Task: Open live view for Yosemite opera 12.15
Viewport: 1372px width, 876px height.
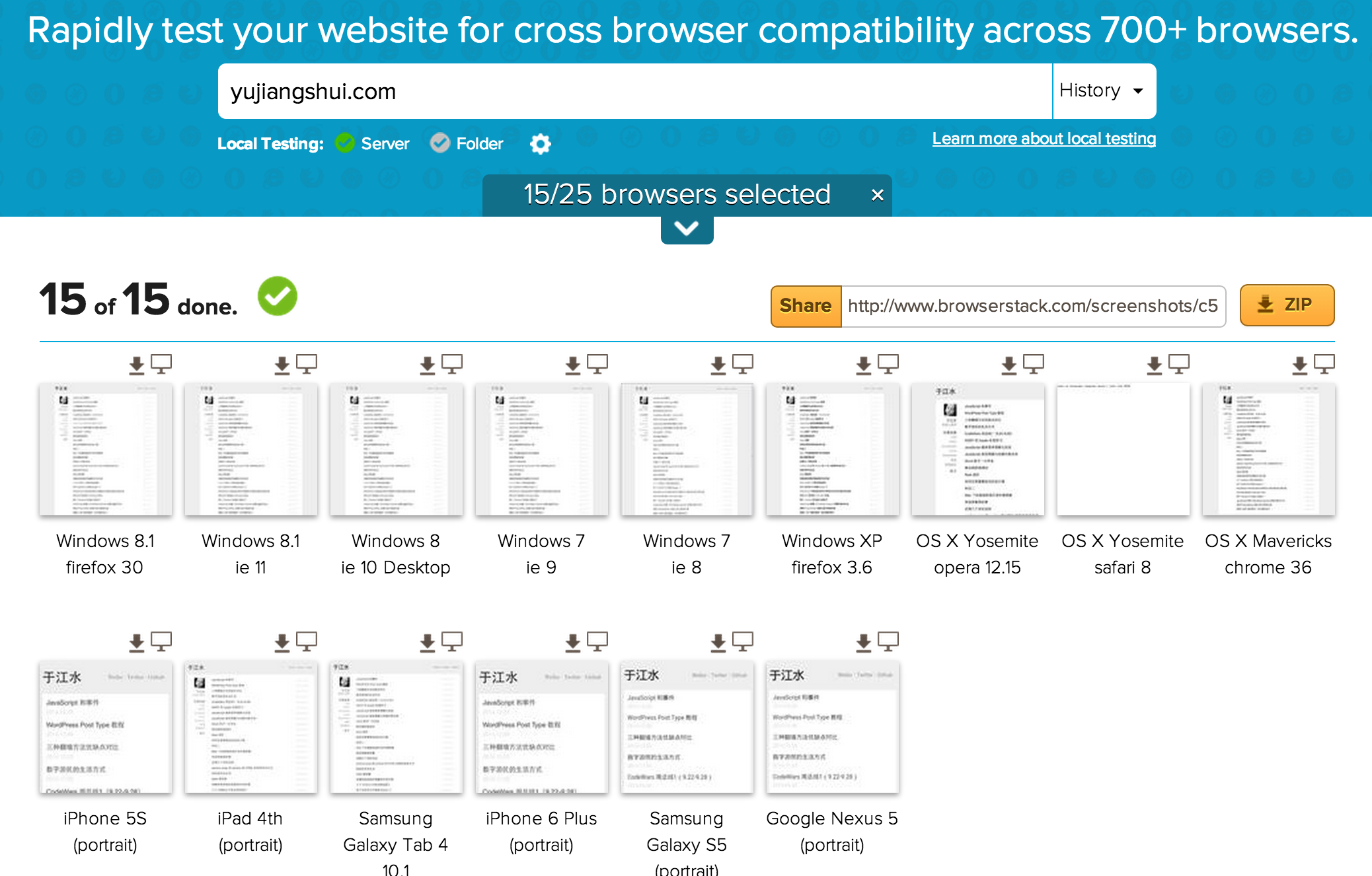Action: (1034, 364)
